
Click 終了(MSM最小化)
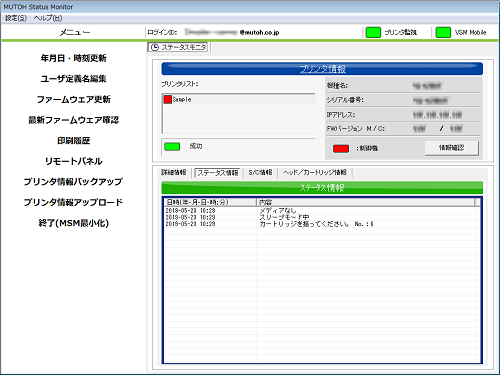(73, 223)
